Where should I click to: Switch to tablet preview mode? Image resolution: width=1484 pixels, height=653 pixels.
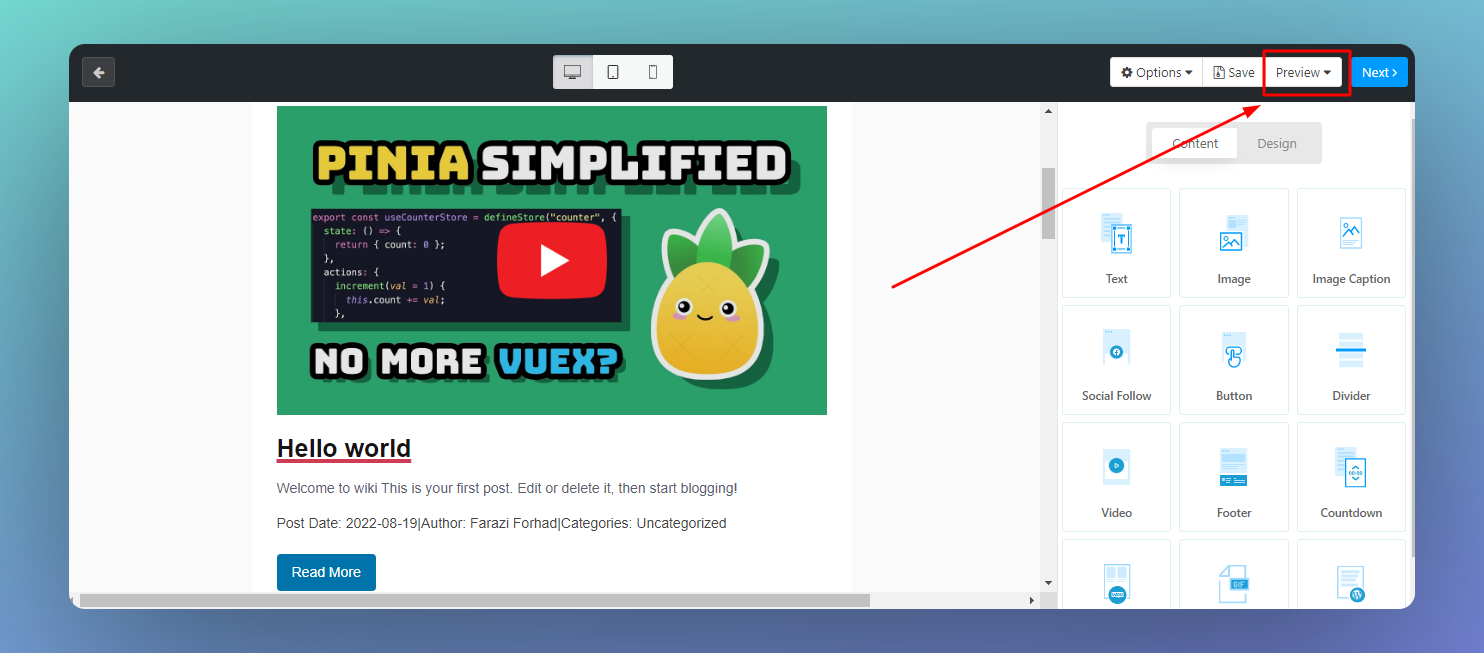point(612,71)
